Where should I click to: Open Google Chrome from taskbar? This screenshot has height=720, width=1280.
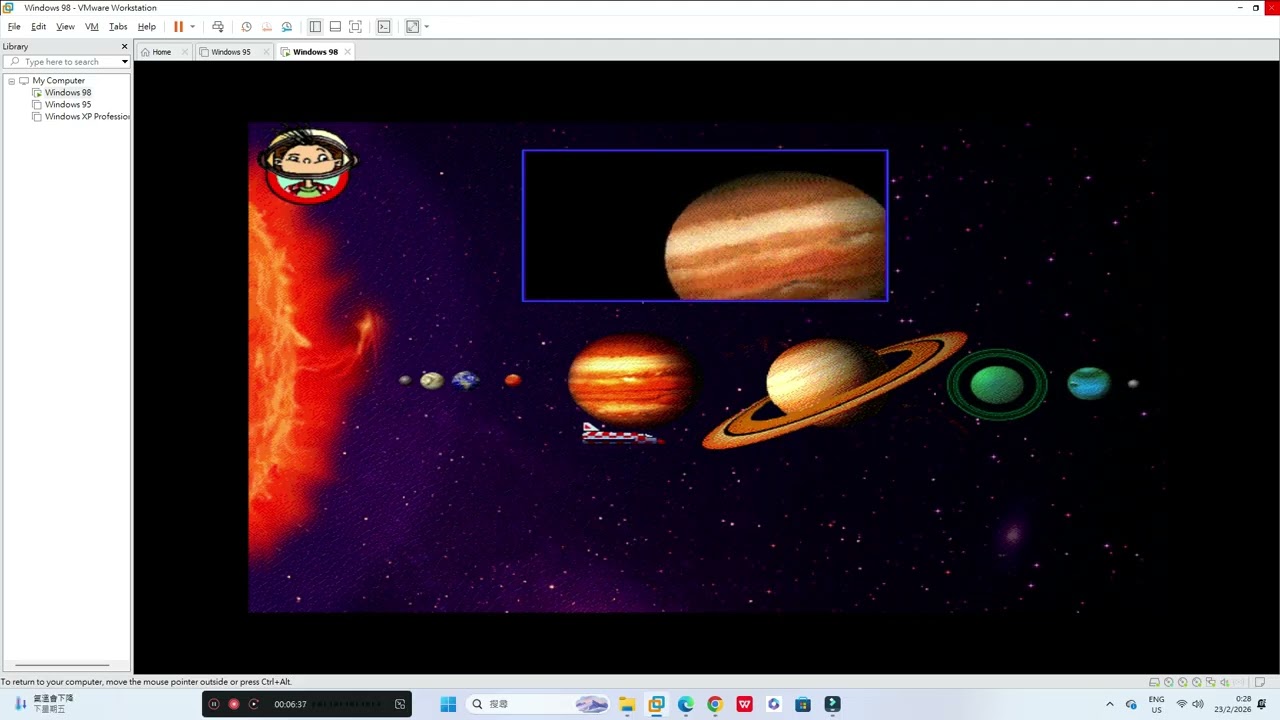click(x=715, y=704)
